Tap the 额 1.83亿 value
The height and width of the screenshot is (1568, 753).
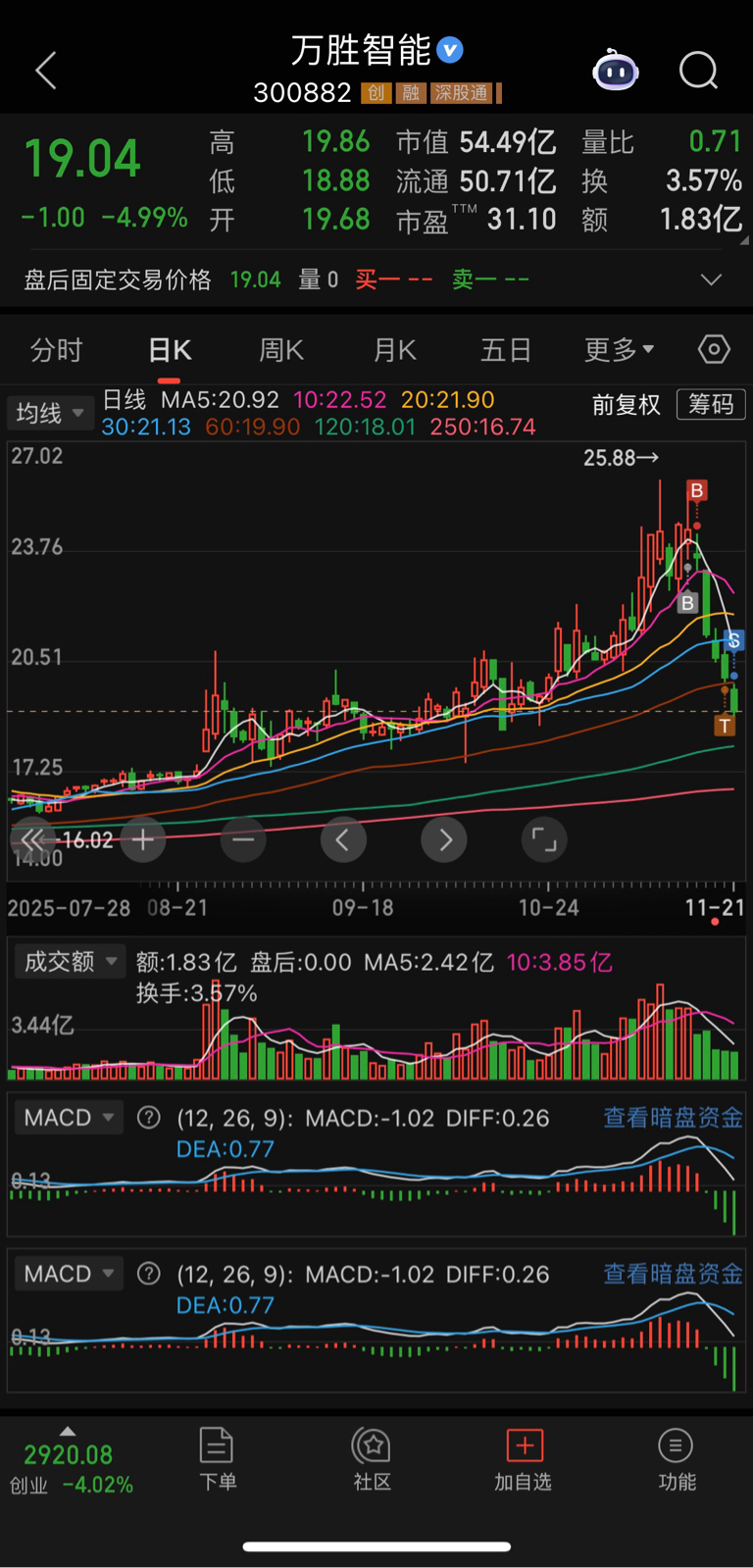(x=701, y=219)
